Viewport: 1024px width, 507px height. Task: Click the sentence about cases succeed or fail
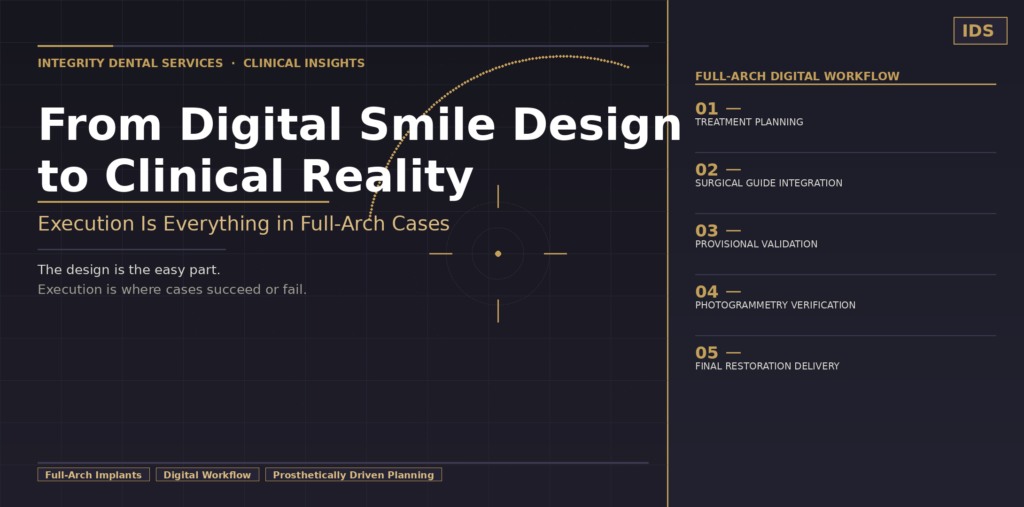tap(172, 290)
